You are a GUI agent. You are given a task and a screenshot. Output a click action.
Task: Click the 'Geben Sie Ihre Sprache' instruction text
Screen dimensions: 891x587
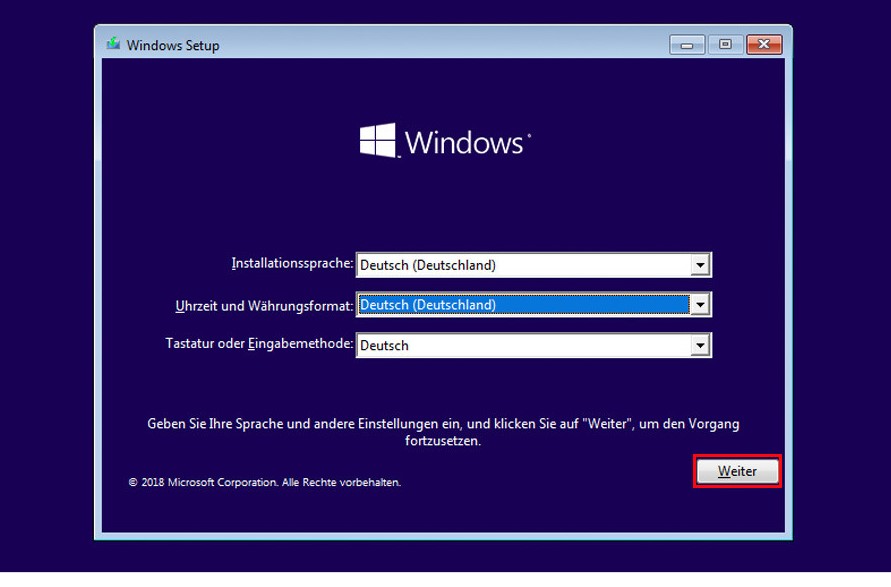[x=443, y=432]
